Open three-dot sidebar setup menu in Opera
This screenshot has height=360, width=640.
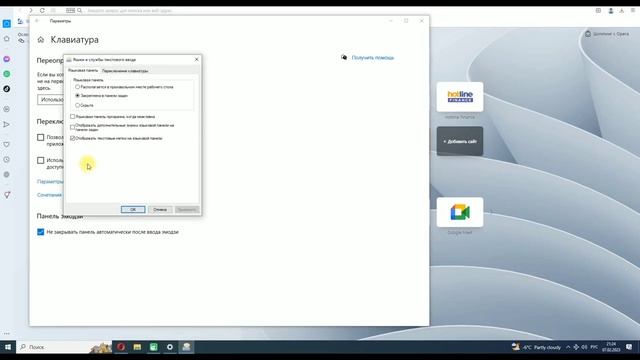(x=7, y=333)
